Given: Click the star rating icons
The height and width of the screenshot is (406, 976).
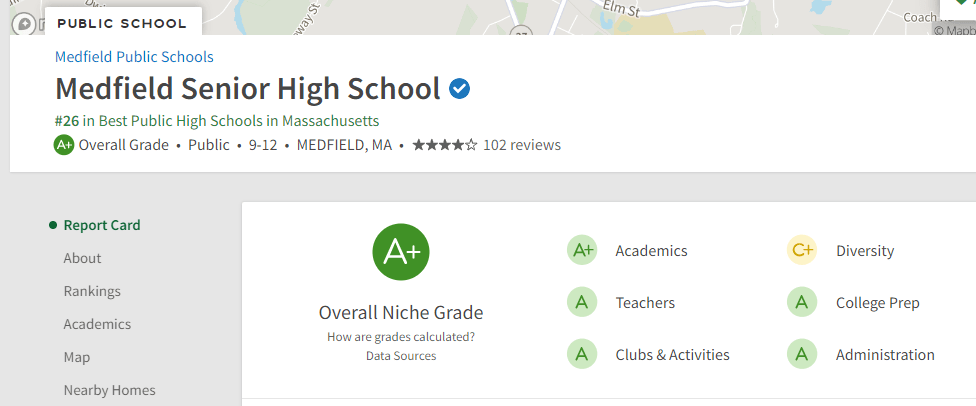Looking at the screenshot, I should [444, 145].
